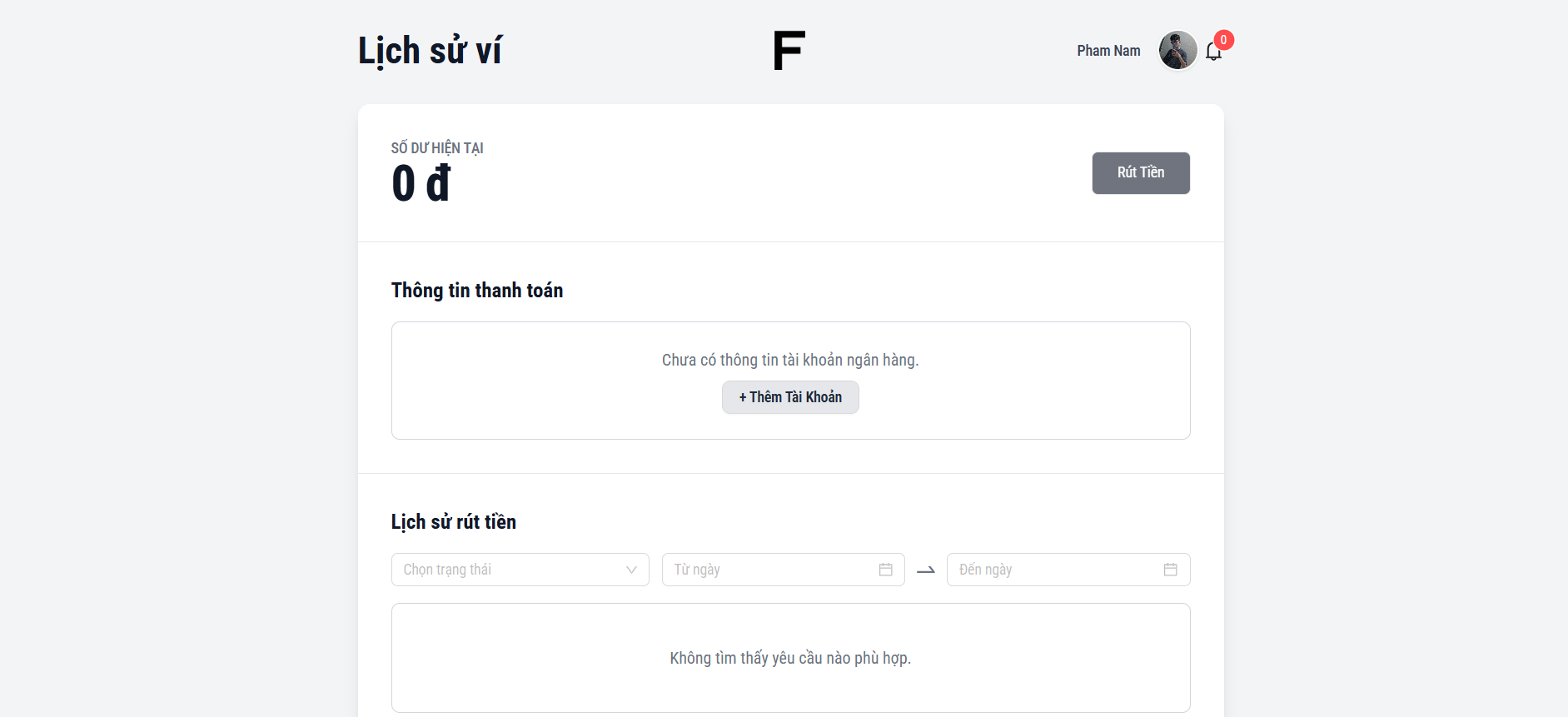Open profile via avatar photo
Screen dimensions: 1568x717
click(1177, 51)
